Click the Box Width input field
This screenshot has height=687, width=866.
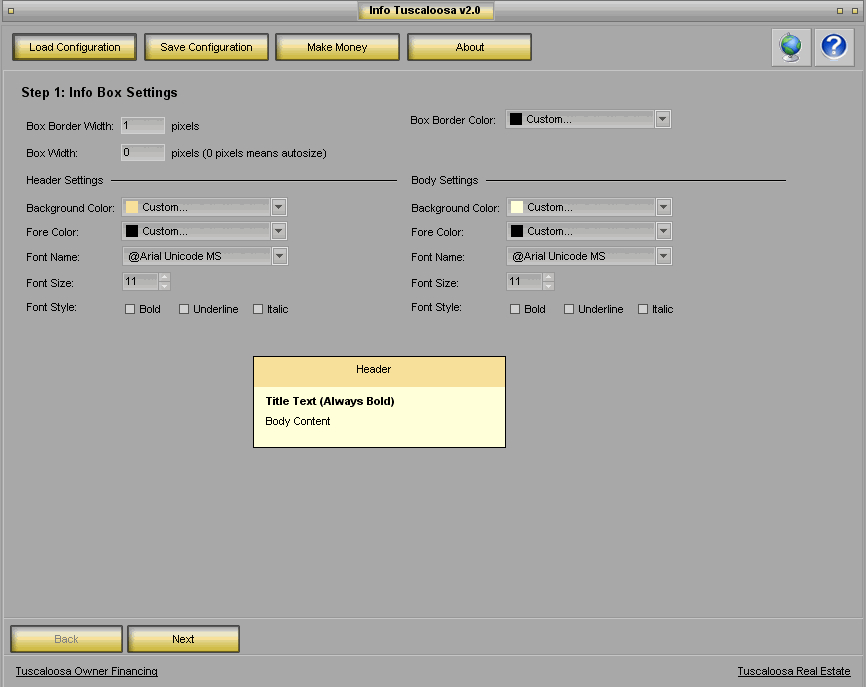click(x=142, y=153)
